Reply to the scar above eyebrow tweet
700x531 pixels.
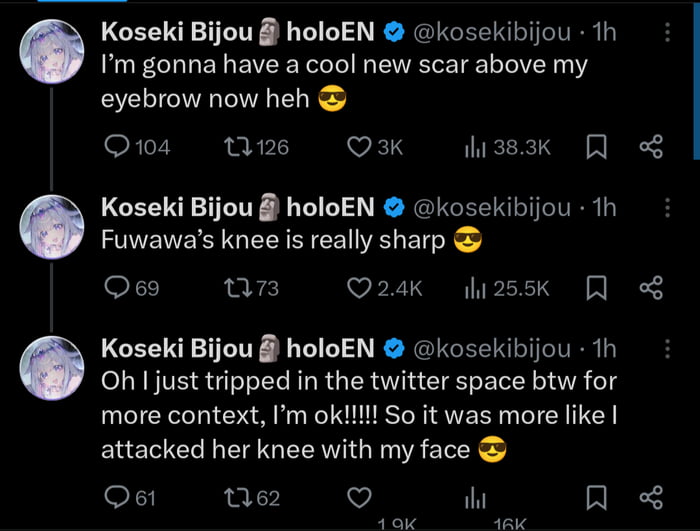pyautogui.click(x=116, y=147)
